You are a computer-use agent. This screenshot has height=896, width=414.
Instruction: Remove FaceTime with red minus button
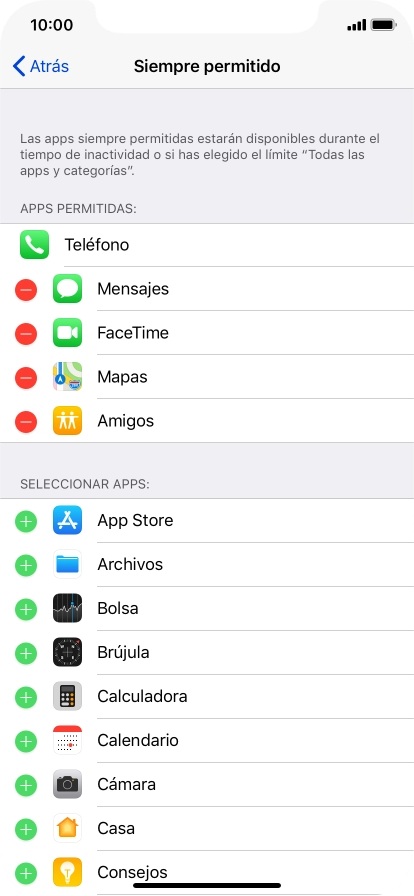tap(26, 333)
